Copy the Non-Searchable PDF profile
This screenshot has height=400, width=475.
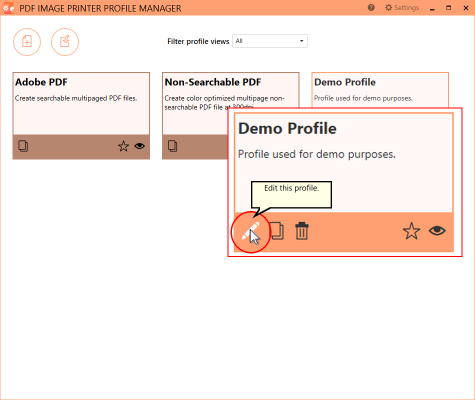172,146
